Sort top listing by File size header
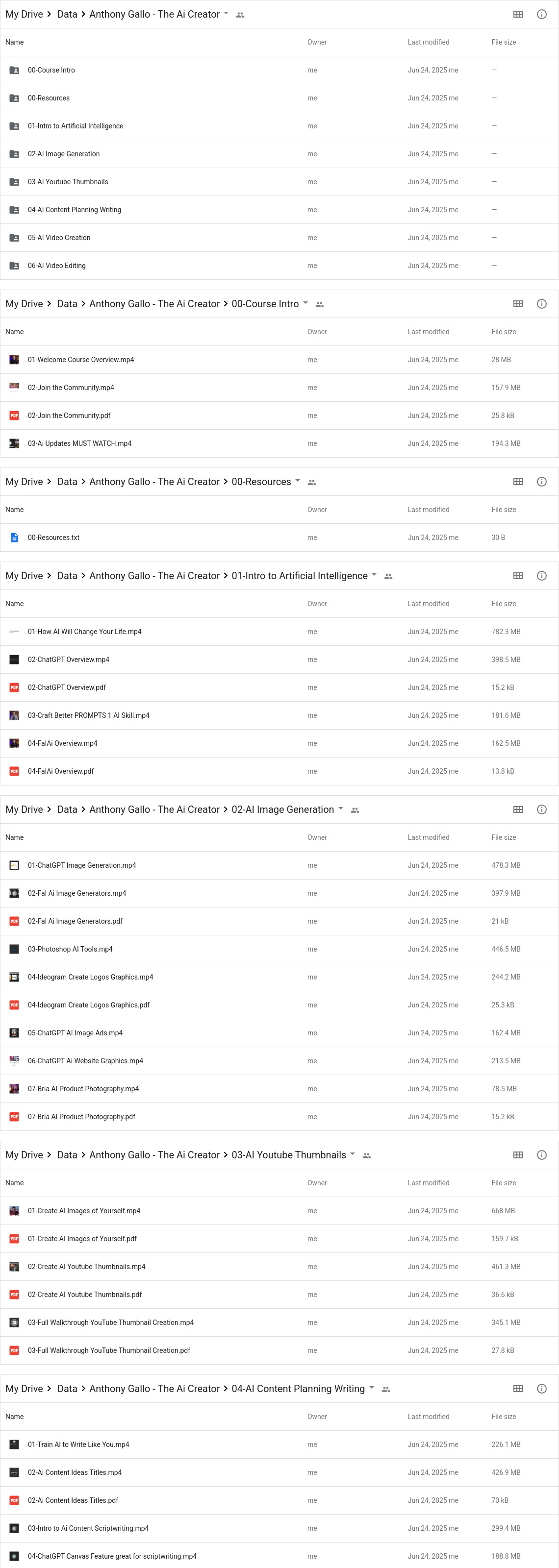Screen dimensions: 559x1568 [504, 42]
